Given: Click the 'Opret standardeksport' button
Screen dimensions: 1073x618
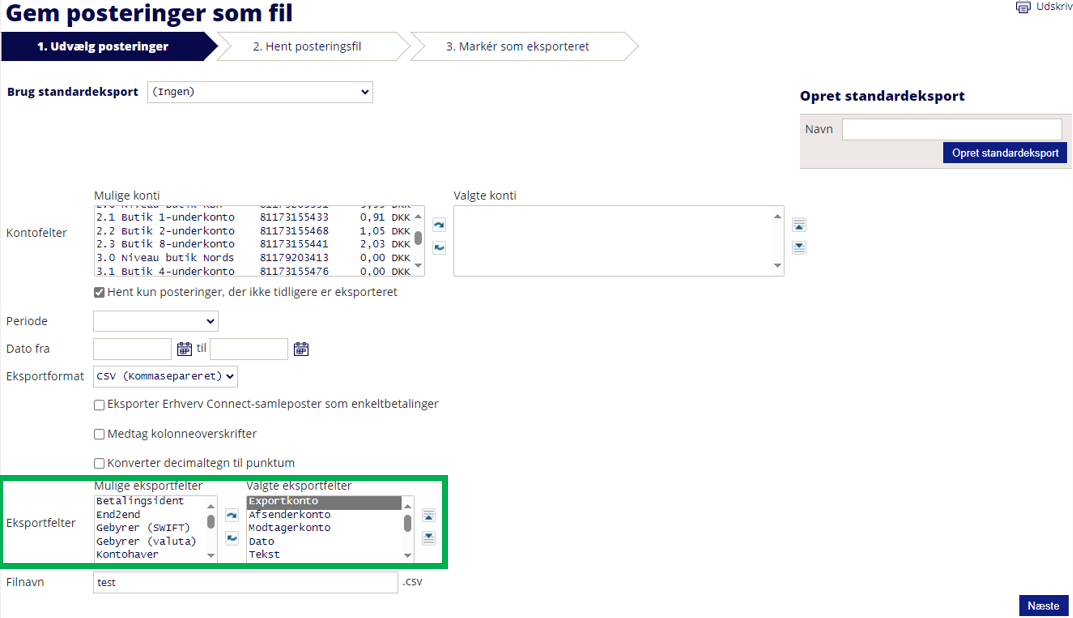Looking at the screenshot, I should pyautogui.click(x=1005, y=153).
